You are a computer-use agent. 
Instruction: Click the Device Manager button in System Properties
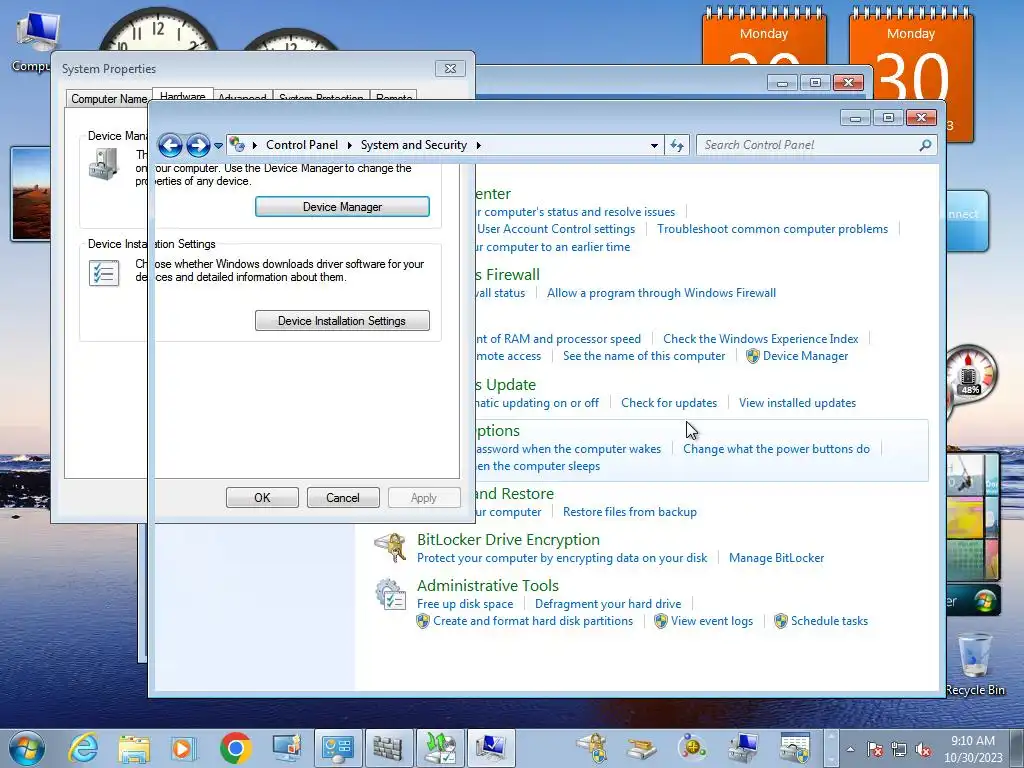(342, 206)
